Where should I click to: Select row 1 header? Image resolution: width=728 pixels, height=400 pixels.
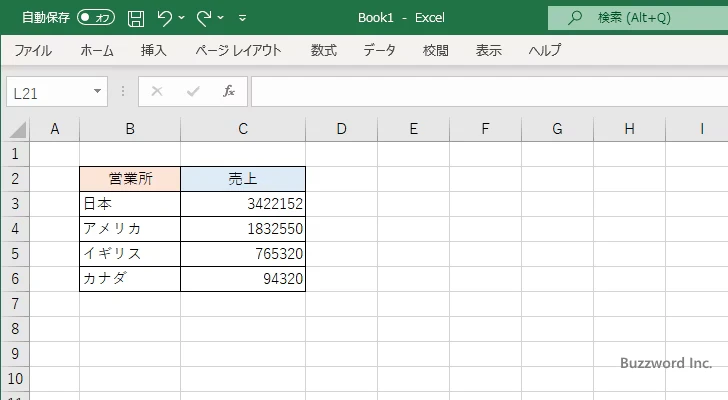15,154
